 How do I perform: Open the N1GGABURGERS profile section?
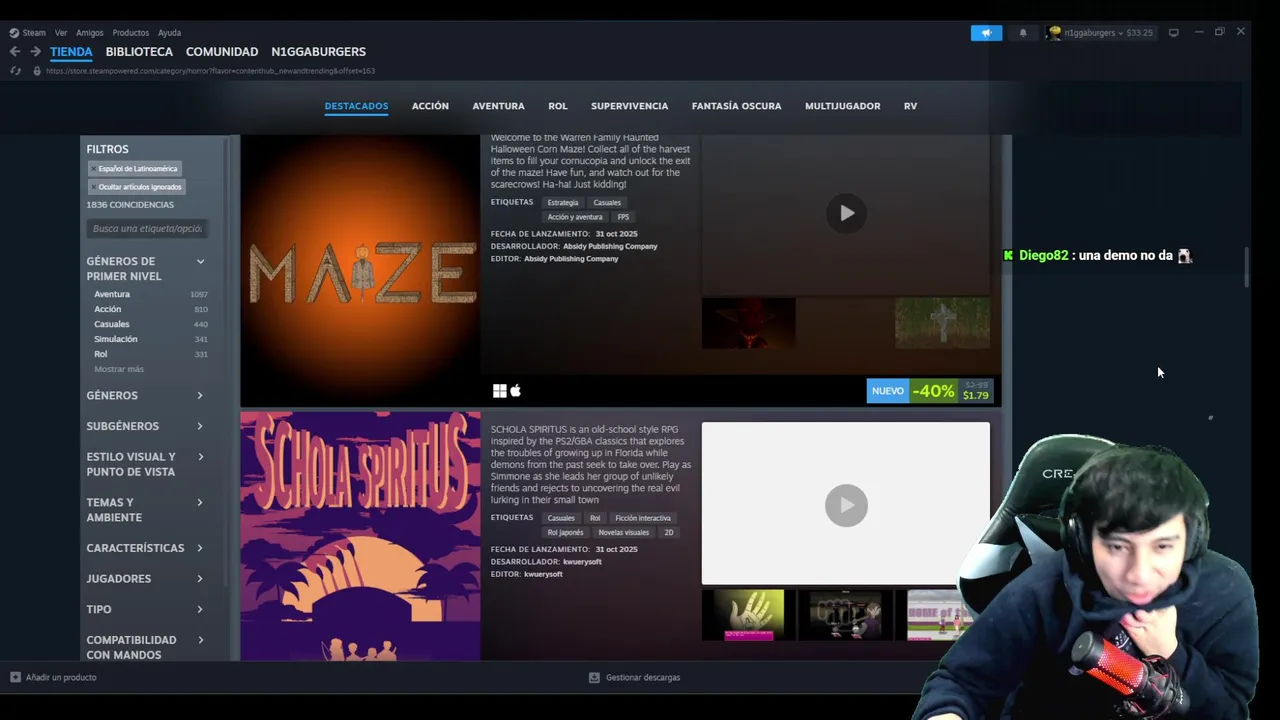pyautogui.click(x=318, y=52)
